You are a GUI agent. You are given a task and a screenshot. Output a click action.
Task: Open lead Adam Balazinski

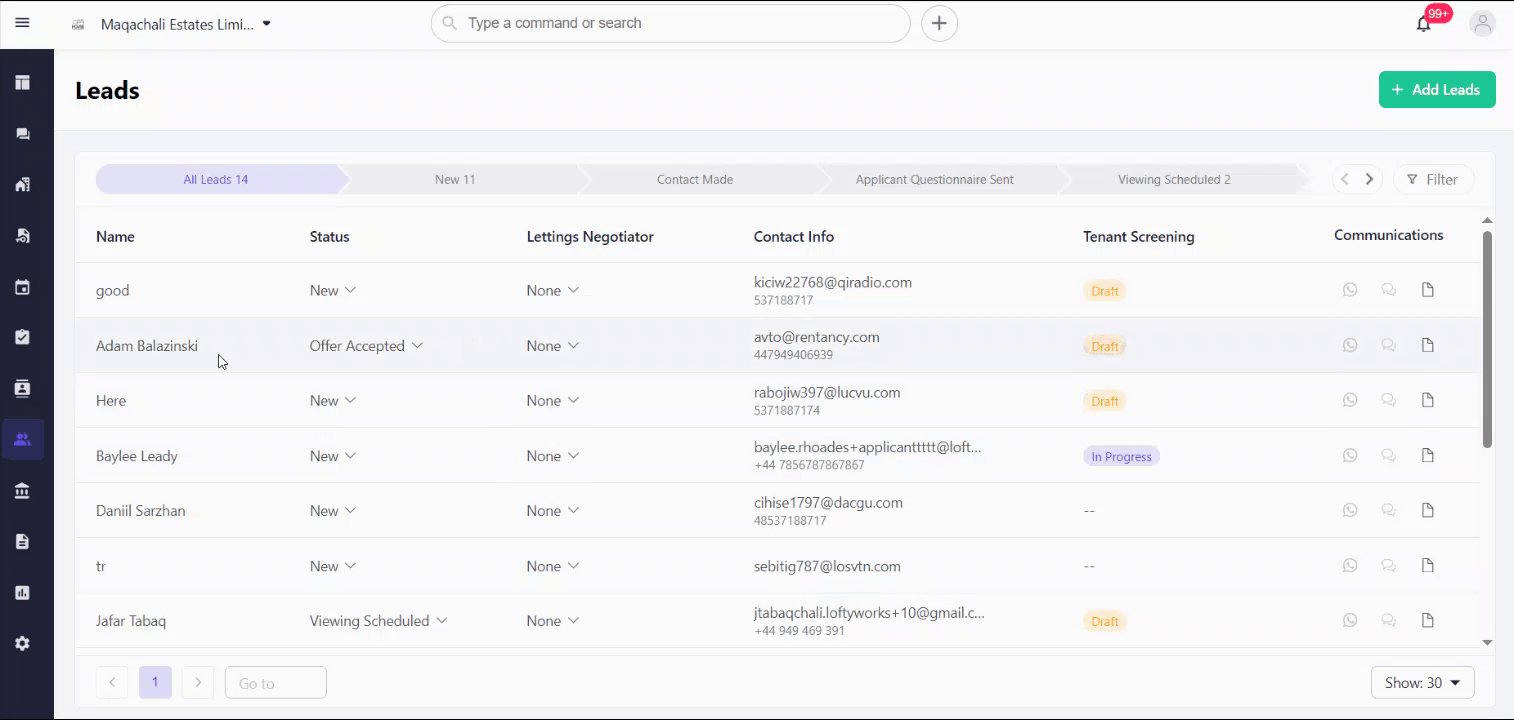click(x=147, y=346)
